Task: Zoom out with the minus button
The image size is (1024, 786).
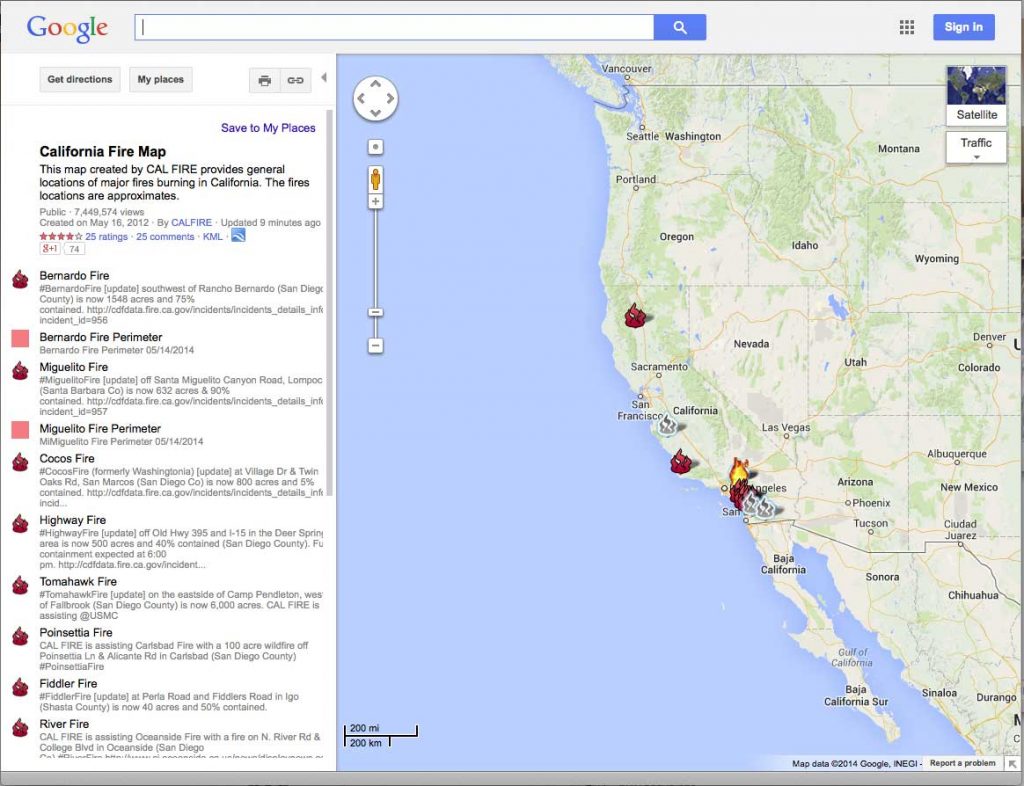Action: [376, 345]
